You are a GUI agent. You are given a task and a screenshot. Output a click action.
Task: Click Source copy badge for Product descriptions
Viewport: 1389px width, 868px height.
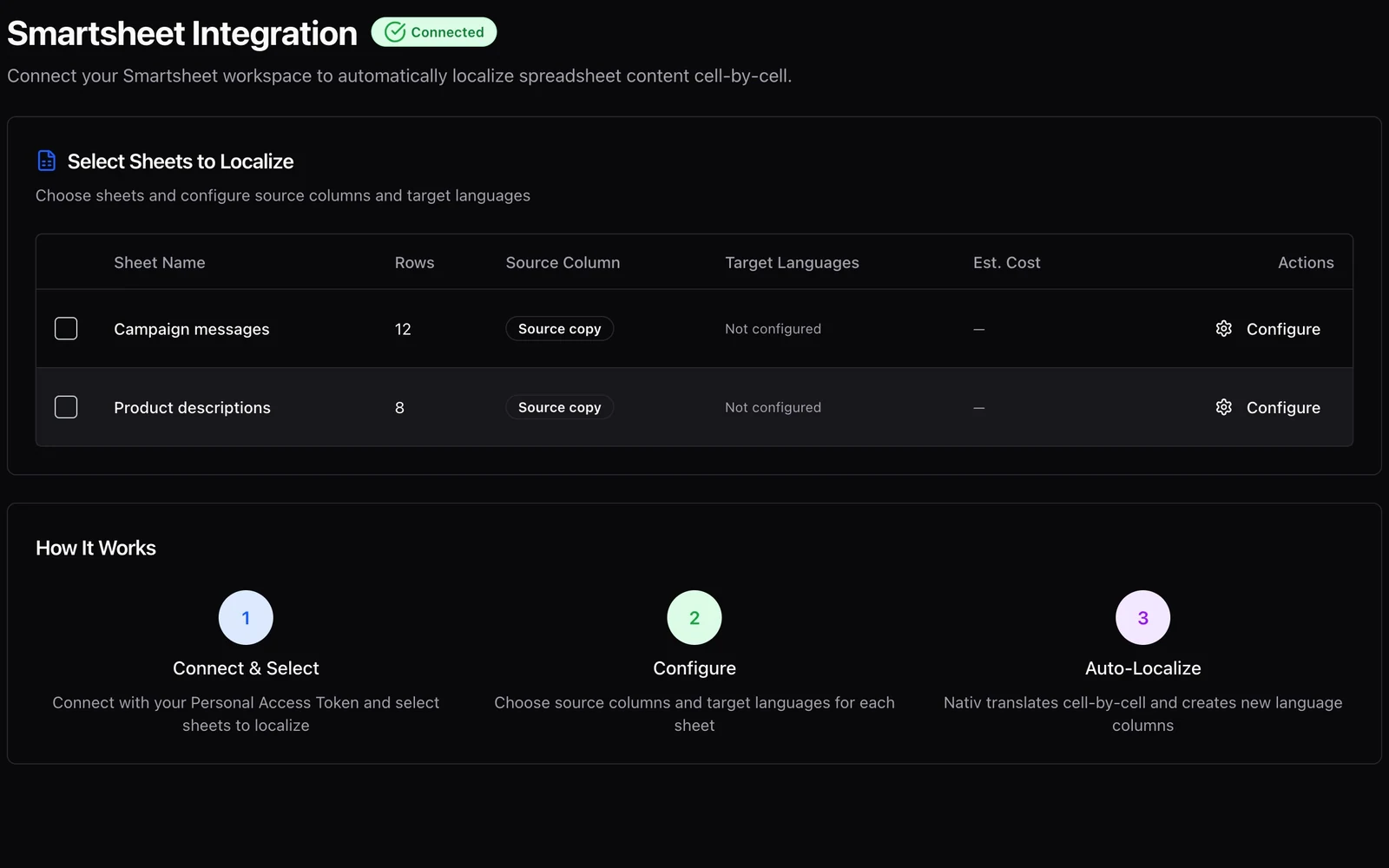click(x=560, y=407)
